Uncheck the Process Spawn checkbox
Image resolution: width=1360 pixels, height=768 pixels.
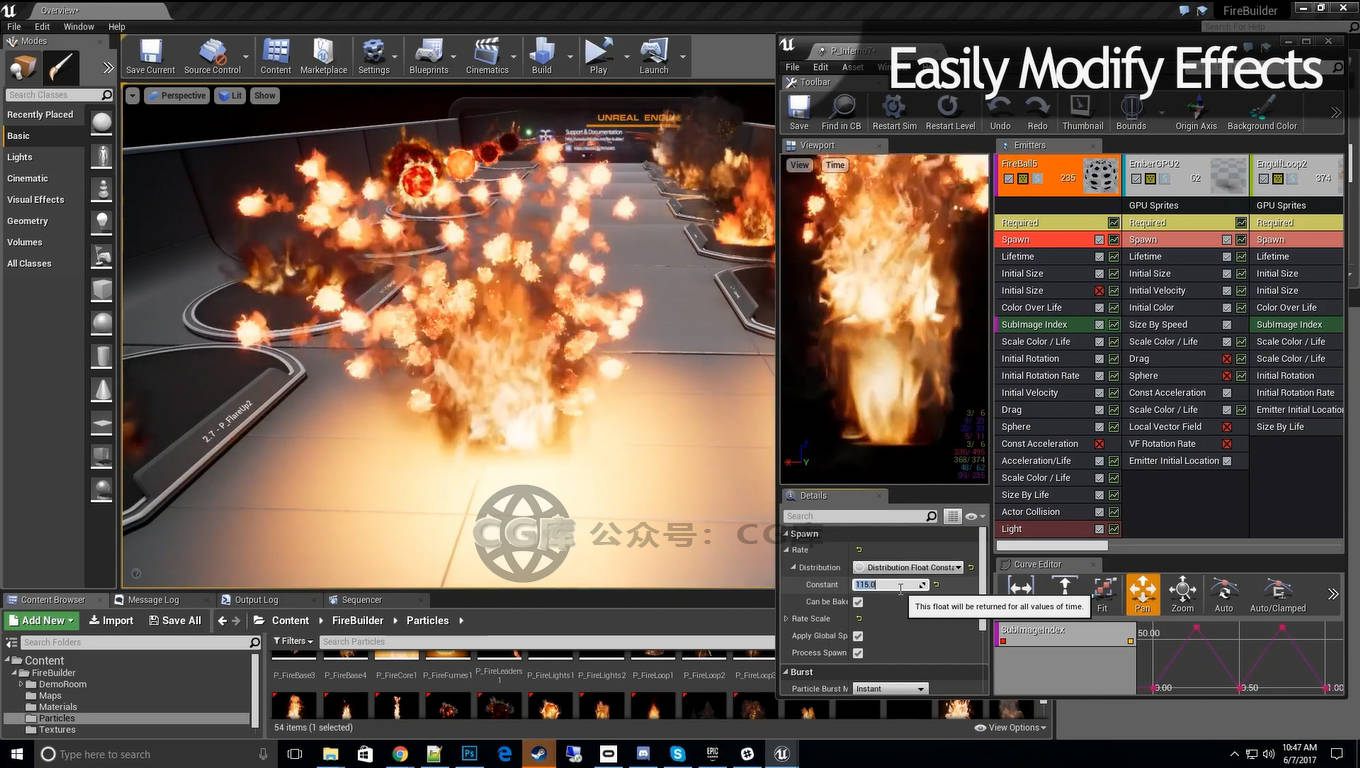pyautogui.click(x=858, y=653)
